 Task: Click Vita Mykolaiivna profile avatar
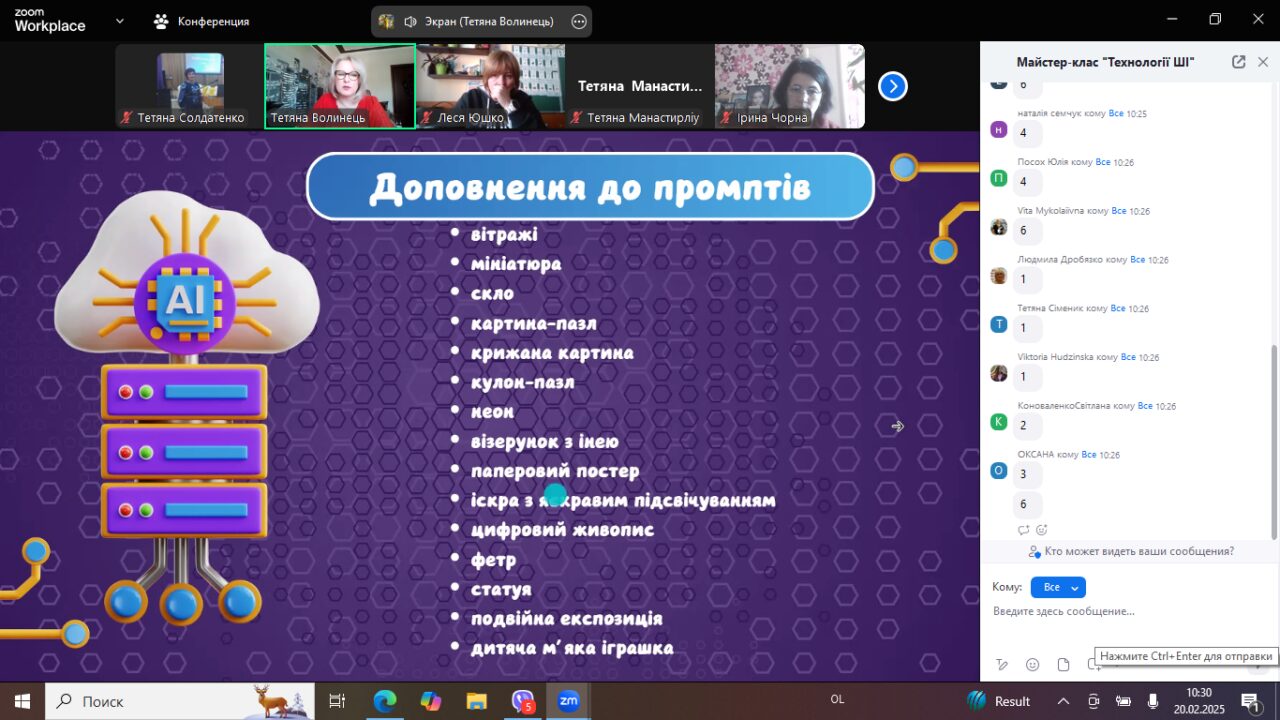click(998, 227)
